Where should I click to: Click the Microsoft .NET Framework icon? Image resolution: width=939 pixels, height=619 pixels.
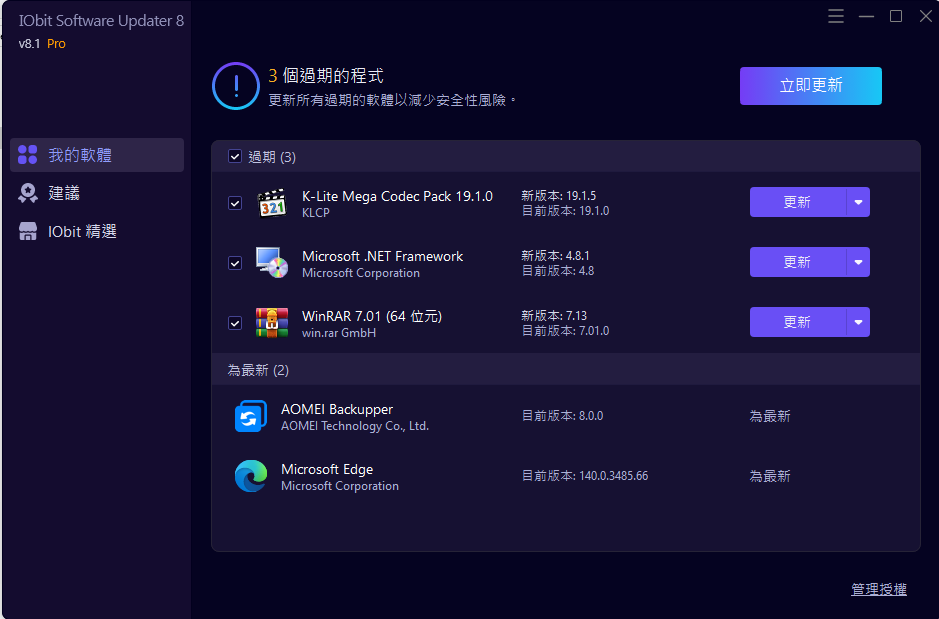coord(272,263)
